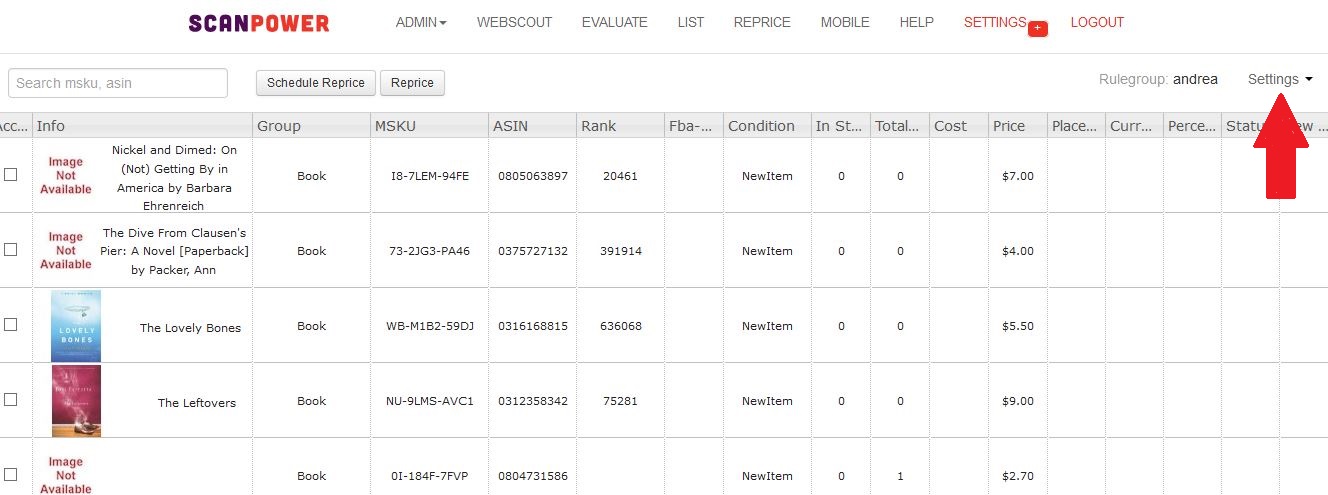Focus the Search msku, asin field

(x=118, y=83)
